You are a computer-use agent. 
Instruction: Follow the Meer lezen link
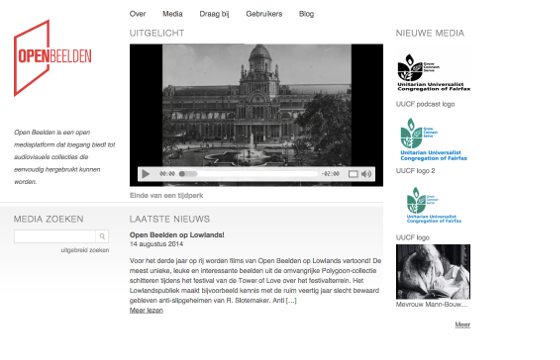pyautogui.click(x=146, y=310)
